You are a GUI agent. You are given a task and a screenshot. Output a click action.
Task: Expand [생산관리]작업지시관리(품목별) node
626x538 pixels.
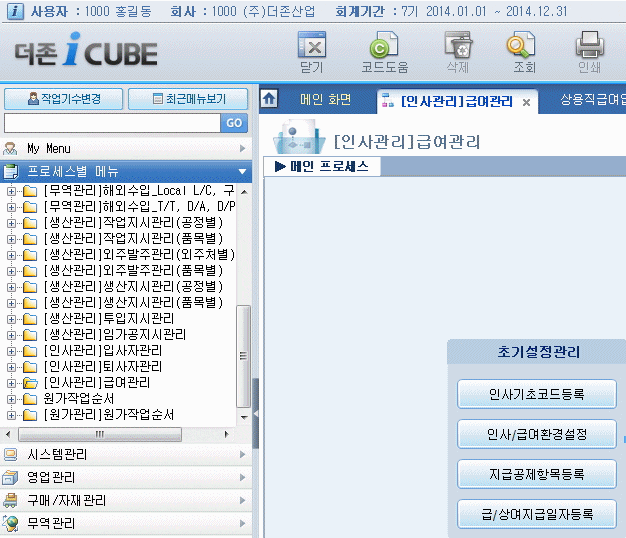point(11,239)
